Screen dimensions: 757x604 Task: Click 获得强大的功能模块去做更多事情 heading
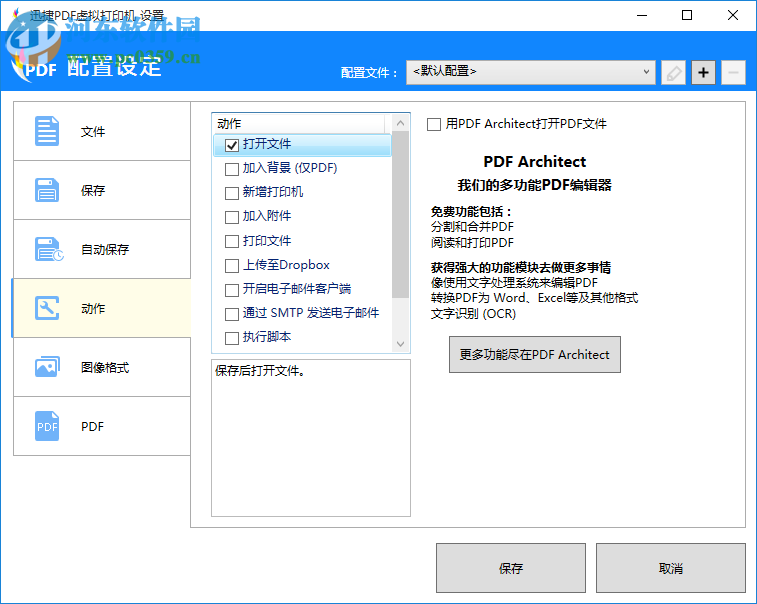pyautogui.click(x=521, y=267)
